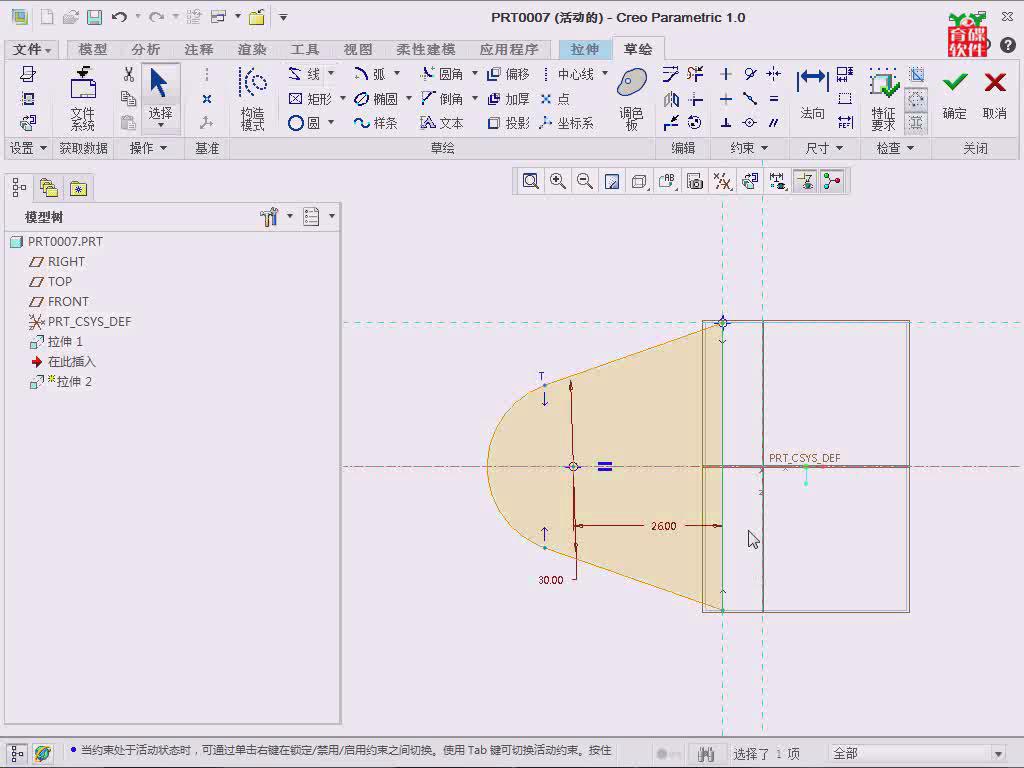Switch to the Extrude (拉伸) tab
The height and width of the screenshot is (768, 1024).
(x=584, y=49)
